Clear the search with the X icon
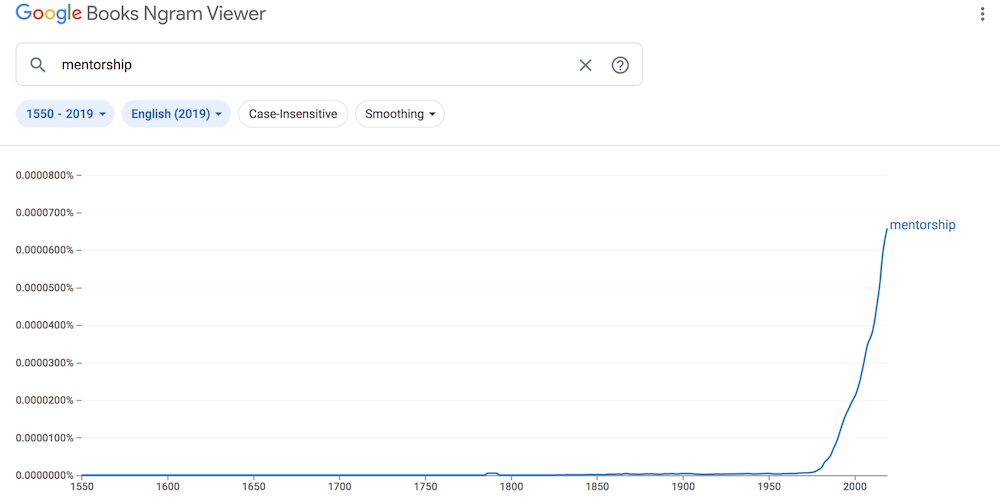The width and height of the screenshot is (1000, 504). (x=585, y=65)
